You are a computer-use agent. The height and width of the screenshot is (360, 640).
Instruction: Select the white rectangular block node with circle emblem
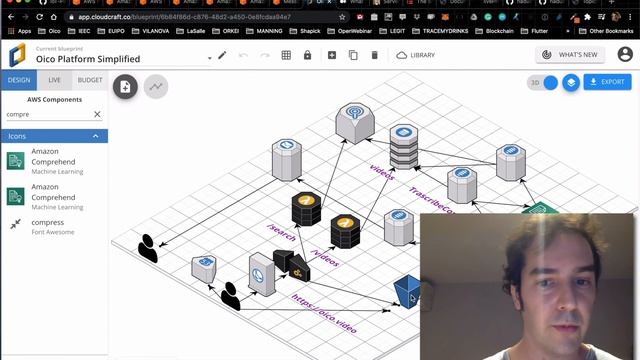click(x=262, y=274)
